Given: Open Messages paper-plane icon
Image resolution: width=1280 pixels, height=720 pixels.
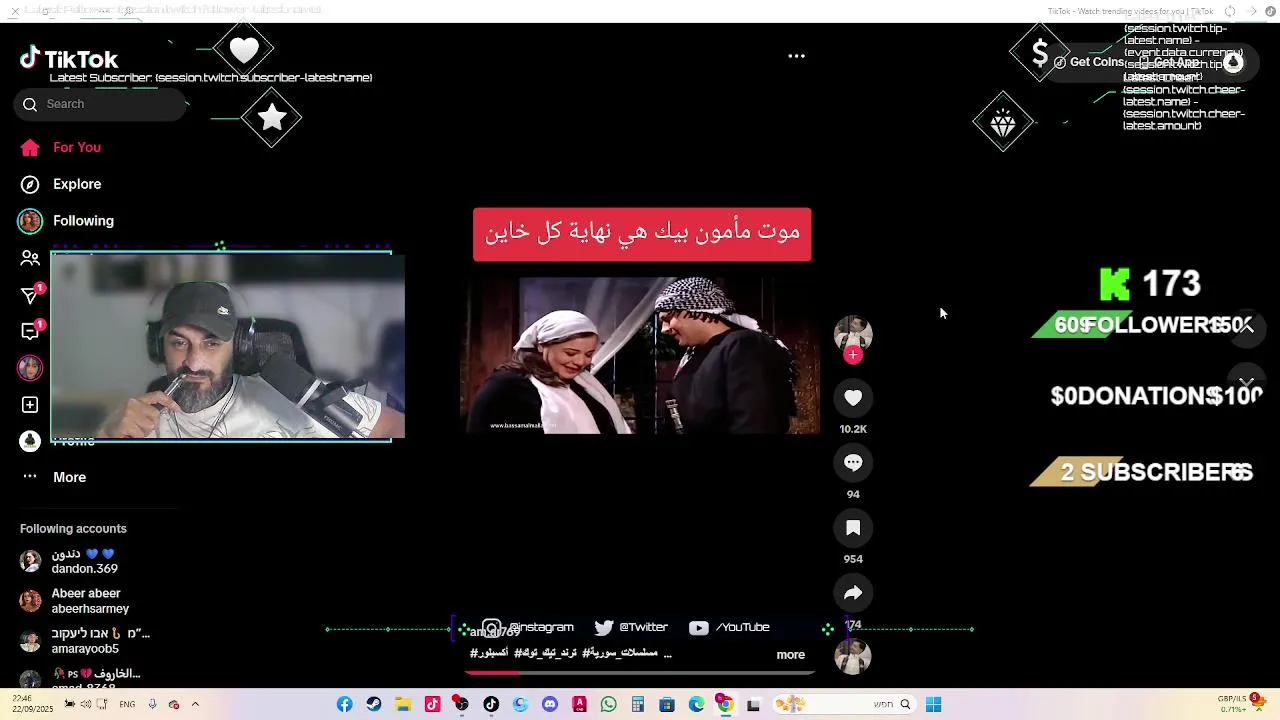Looking at the screenshot, I should tap(30, 295).
